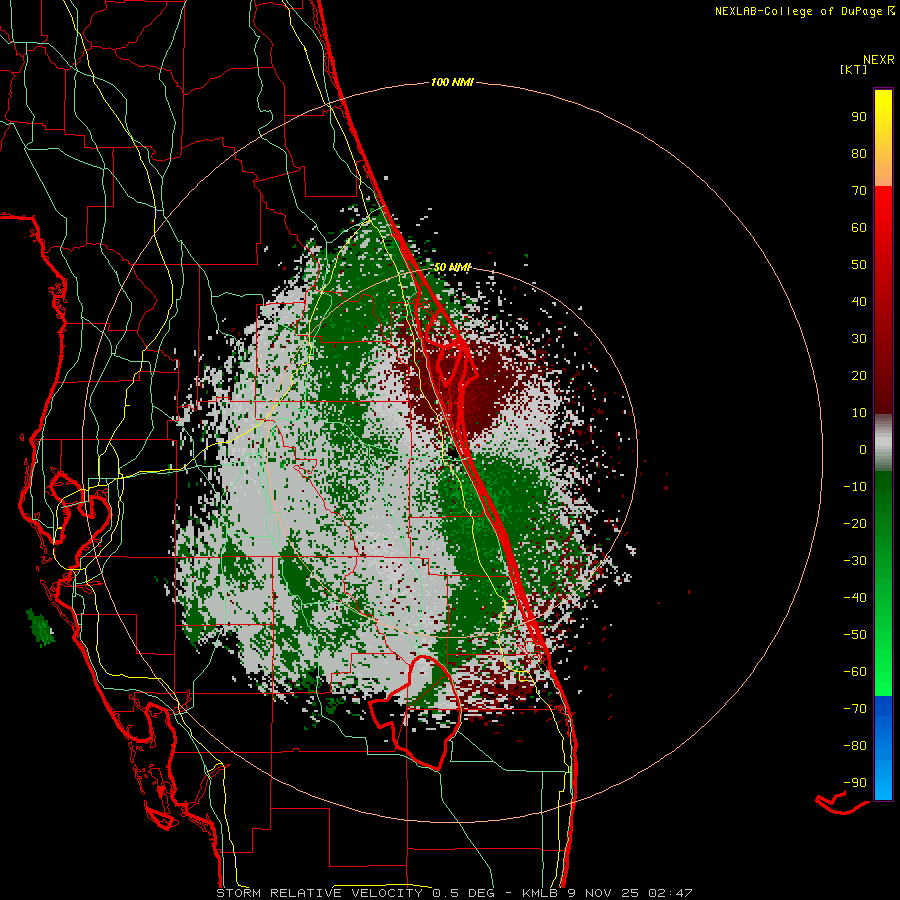Click the -80 value on velocity scale
900x900 pixels.
pyautogui.click(x=855, y=746)
